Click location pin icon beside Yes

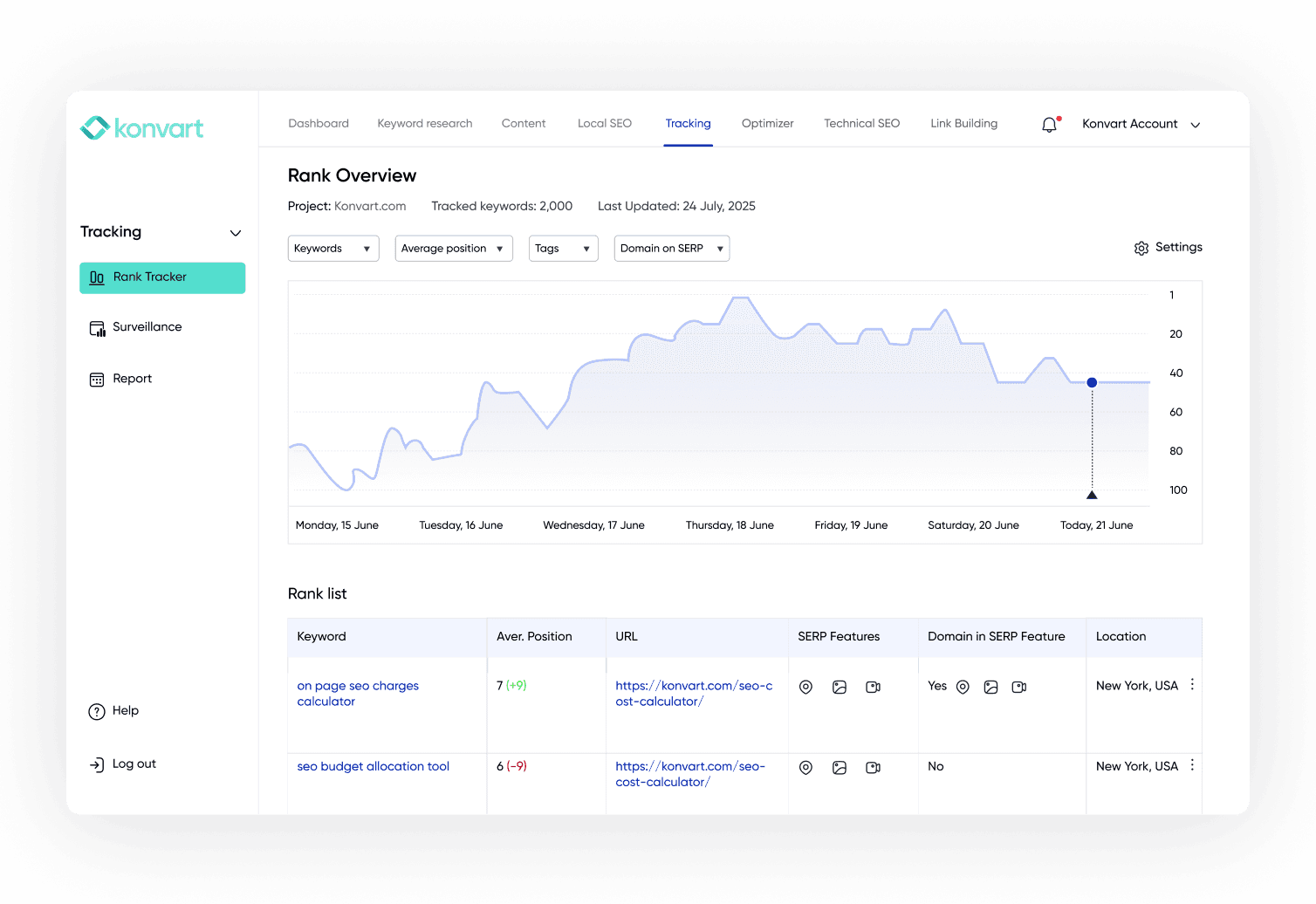click(x=963, y=688)
